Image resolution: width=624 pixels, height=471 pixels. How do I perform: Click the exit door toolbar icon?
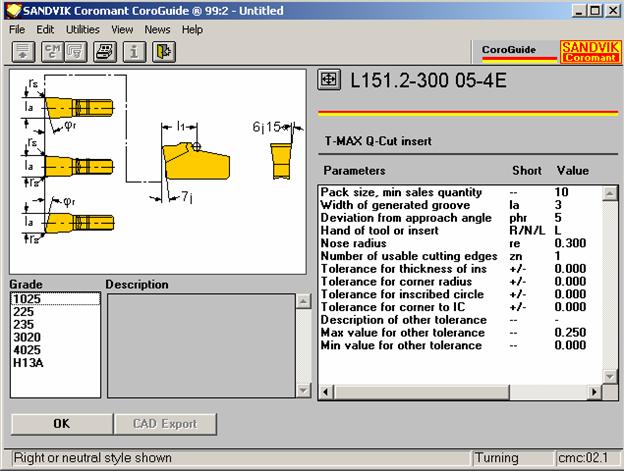point(164,52)
